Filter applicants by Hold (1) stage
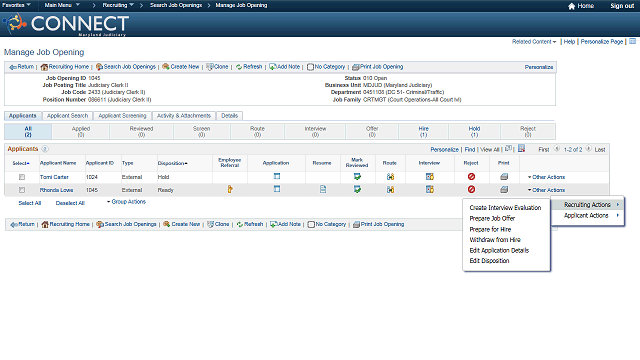 (x=474, y=131)
